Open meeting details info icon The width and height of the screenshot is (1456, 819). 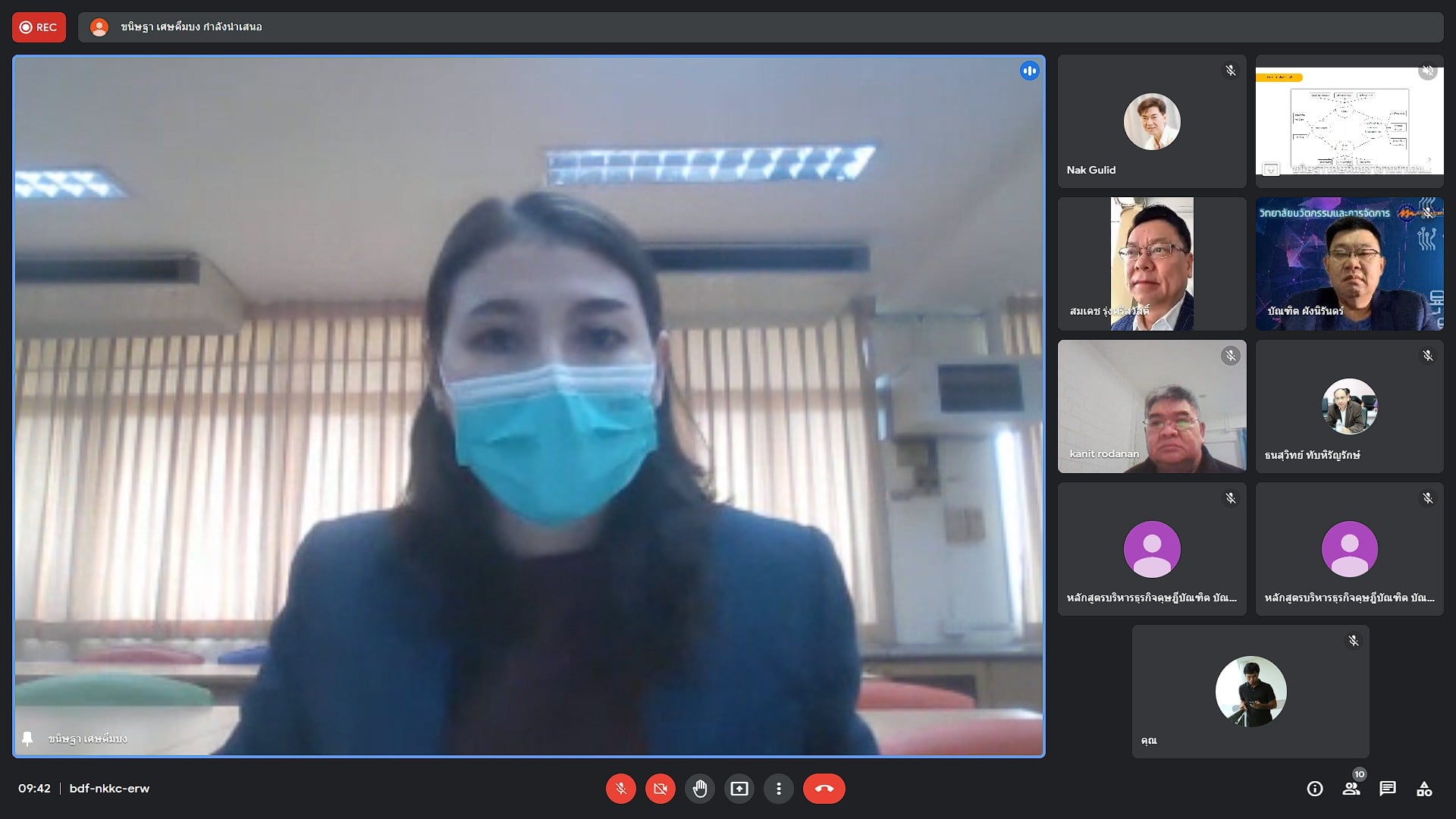point(1315,789)
